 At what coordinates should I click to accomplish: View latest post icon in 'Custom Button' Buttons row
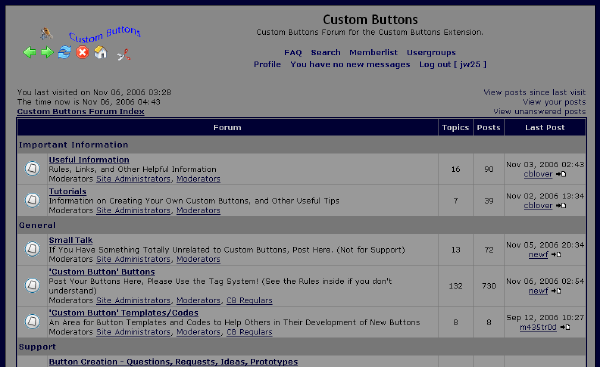coord(556,291)
